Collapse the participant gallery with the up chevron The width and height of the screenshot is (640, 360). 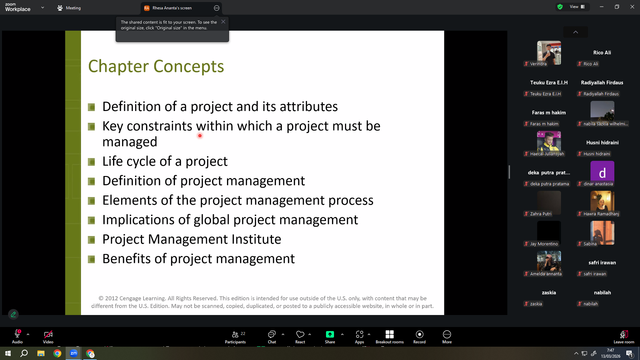click(x=576, y=32)
